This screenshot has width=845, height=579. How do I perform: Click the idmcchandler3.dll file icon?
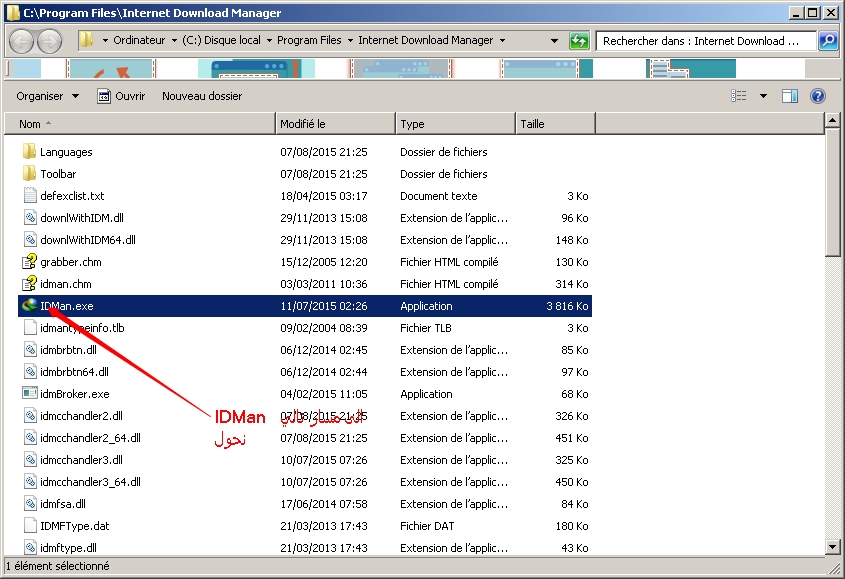pos(30,460)
